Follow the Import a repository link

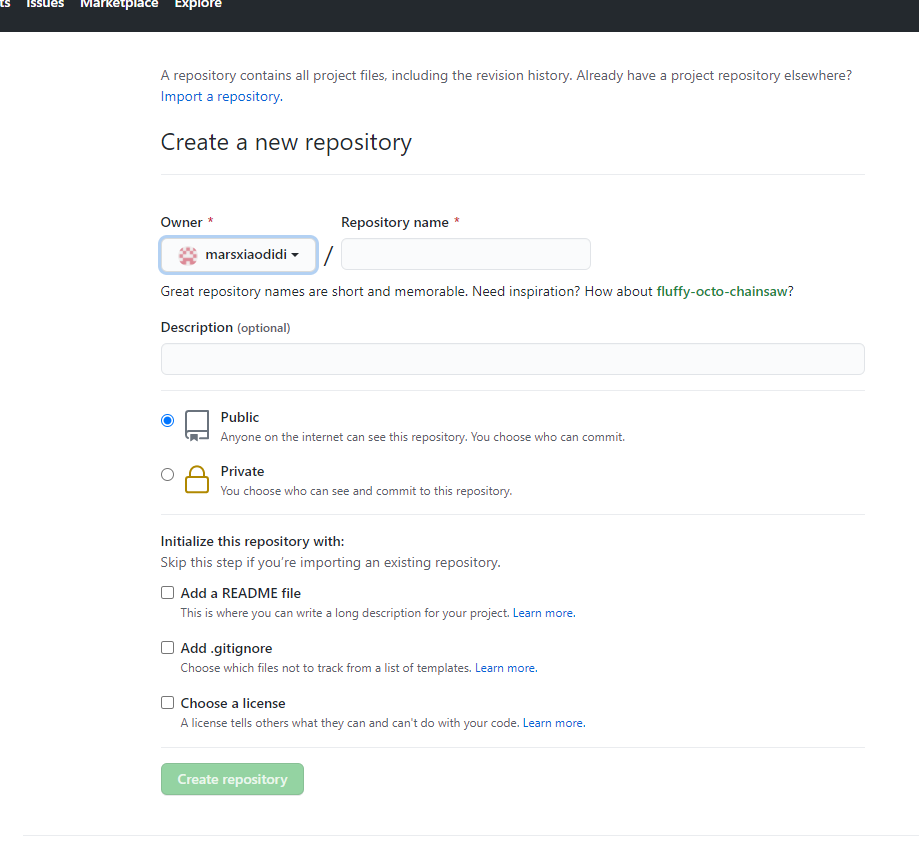(x=220, y=97)
